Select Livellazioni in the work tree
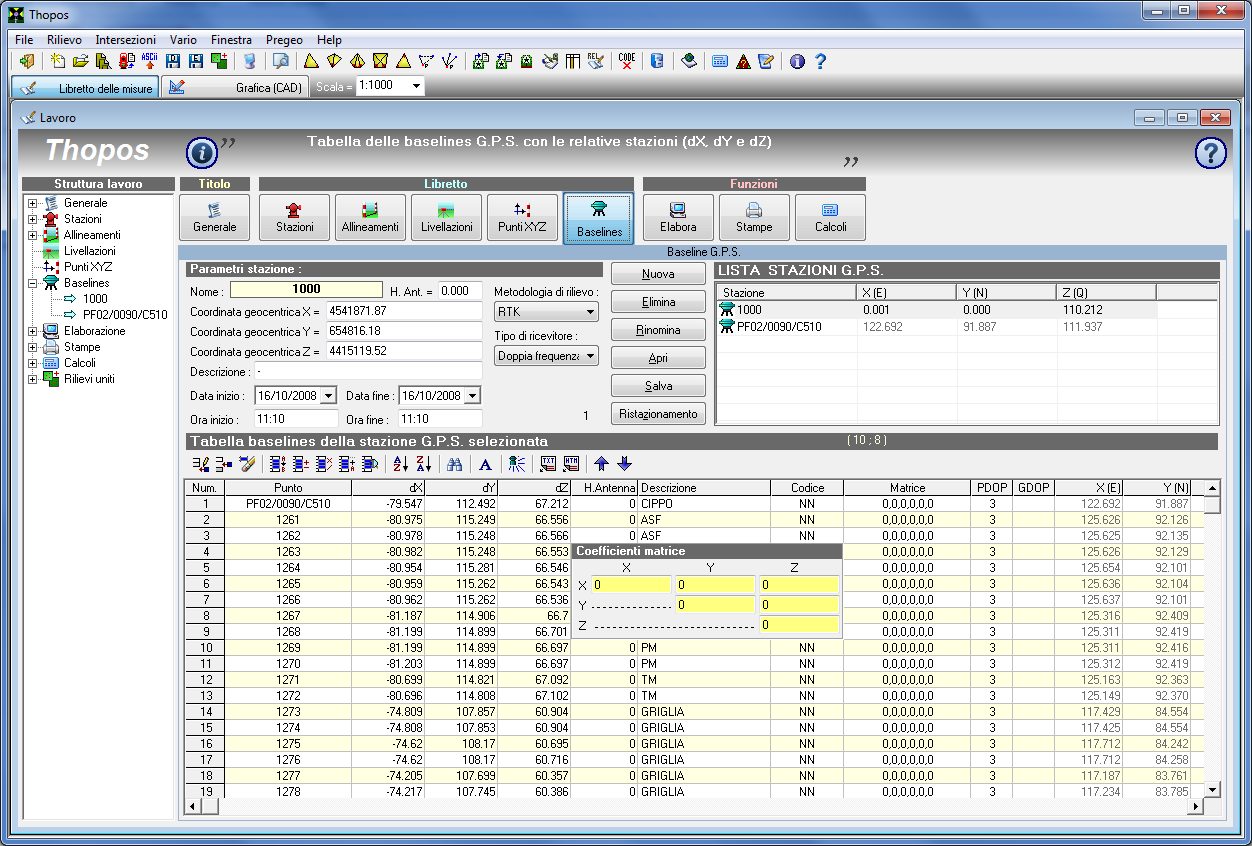 [x=90, y=251]
